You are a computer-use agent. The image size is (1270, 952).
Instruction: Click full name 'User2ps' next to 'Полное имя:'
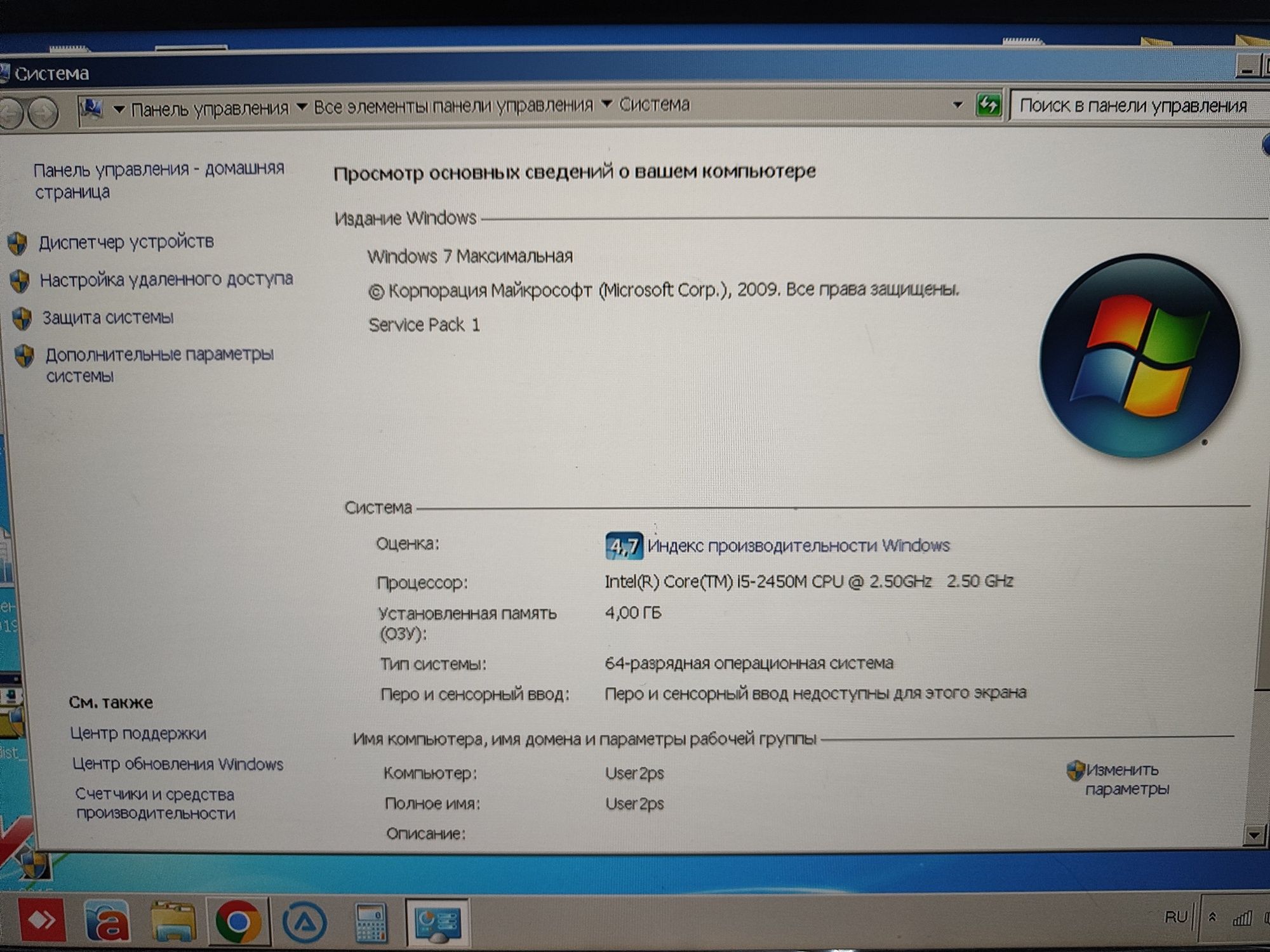[634, 804]
